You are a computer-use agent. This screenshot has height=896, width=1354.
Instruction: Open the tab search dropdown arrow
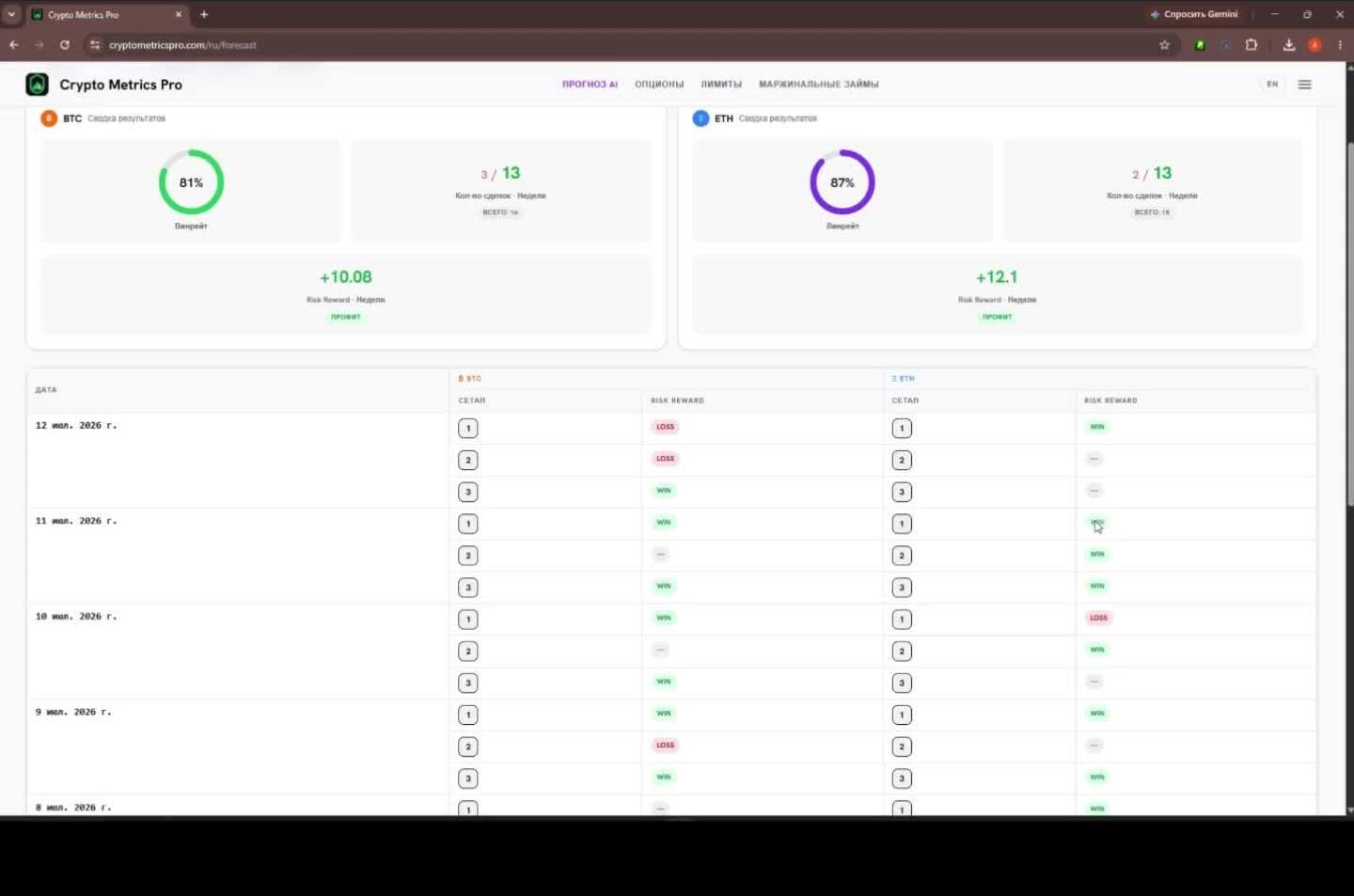[11, 14]
